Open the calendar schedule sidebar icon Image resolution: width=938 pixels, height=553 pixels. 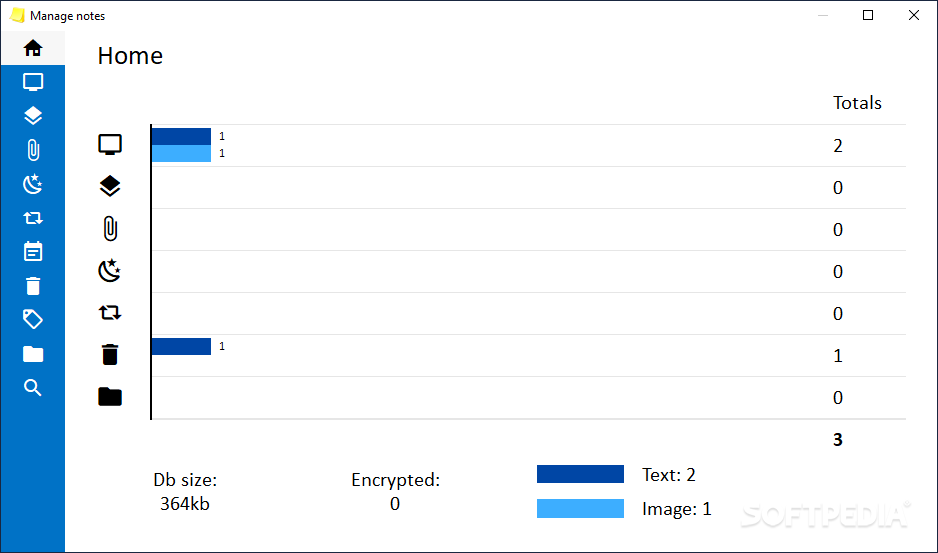[33, 252]
